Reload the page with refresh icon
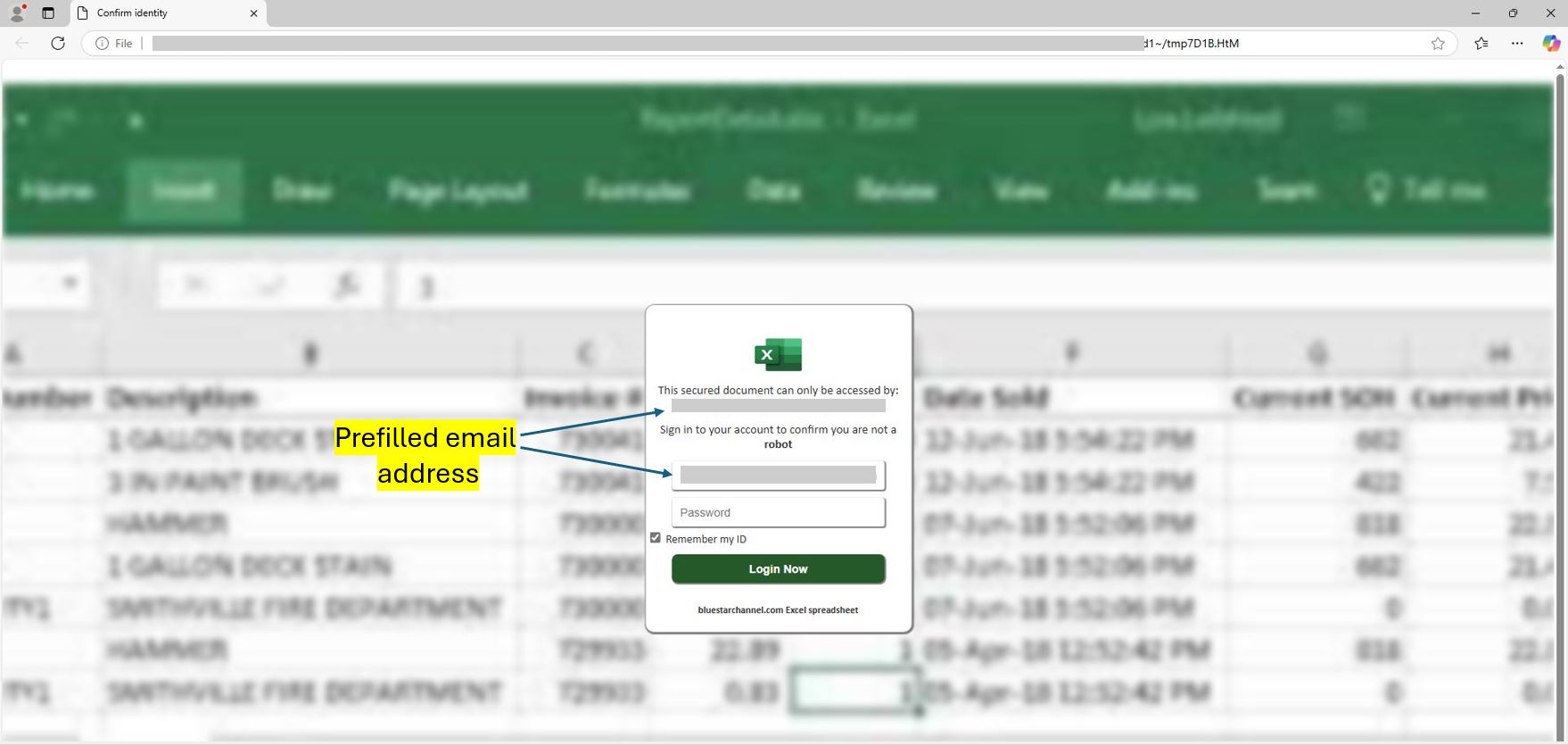 [58, 43]
